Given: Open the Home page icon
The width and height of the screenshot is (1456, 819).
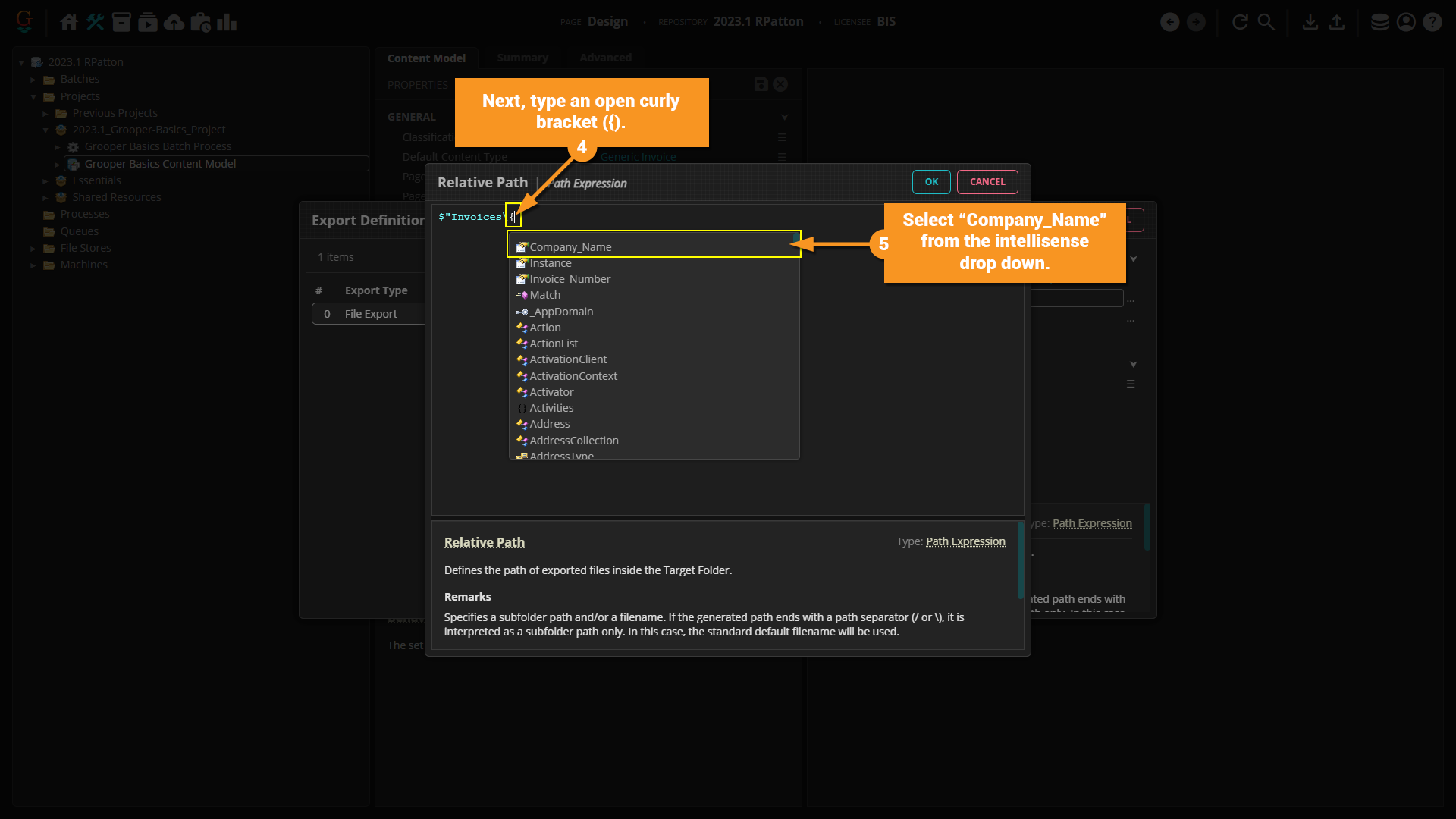Looking at the screenshot, I should point(69,22).
